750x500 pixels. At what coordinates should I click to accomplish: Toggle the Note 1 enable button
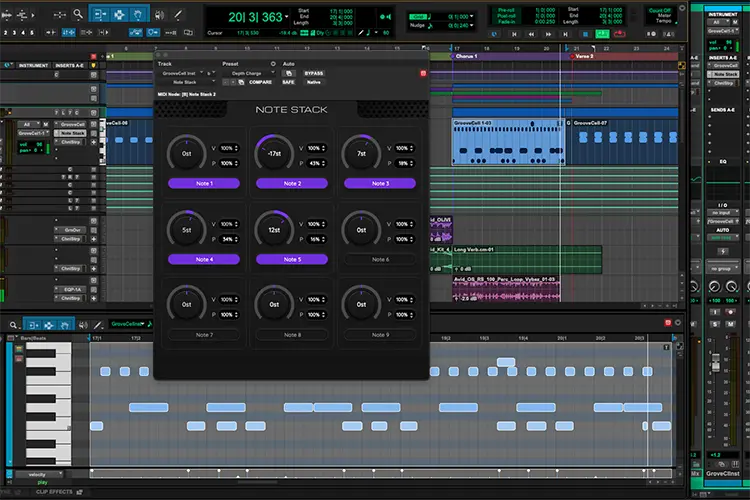pos(204,183)
